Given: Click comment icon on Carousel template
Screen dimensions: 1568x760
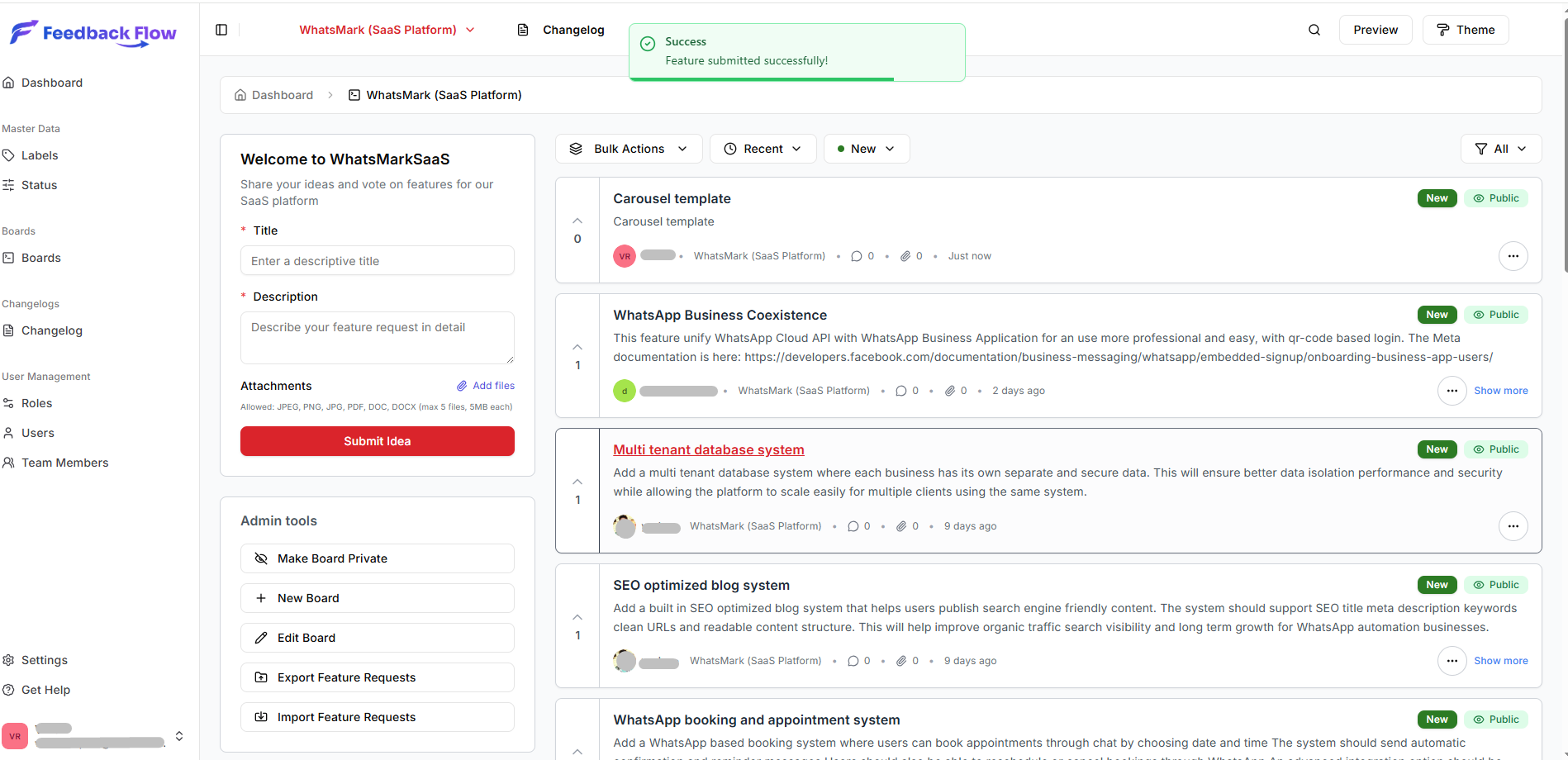Looking at the screenshot, I should (x=856, y=256).
